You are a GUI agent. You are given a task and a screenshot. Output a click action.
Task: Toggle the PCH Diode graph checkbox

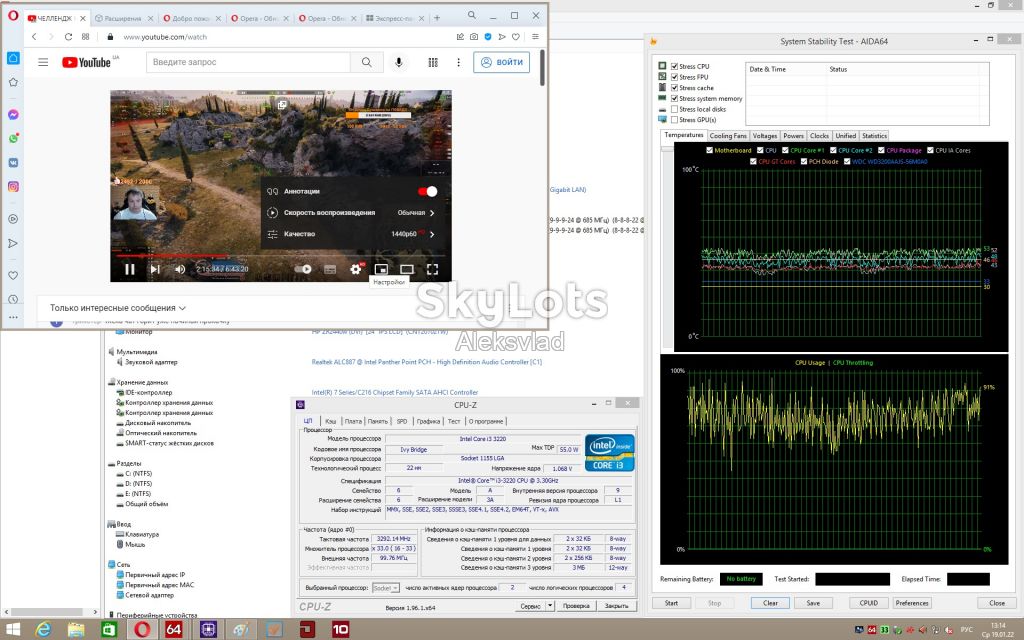(804, 161)
